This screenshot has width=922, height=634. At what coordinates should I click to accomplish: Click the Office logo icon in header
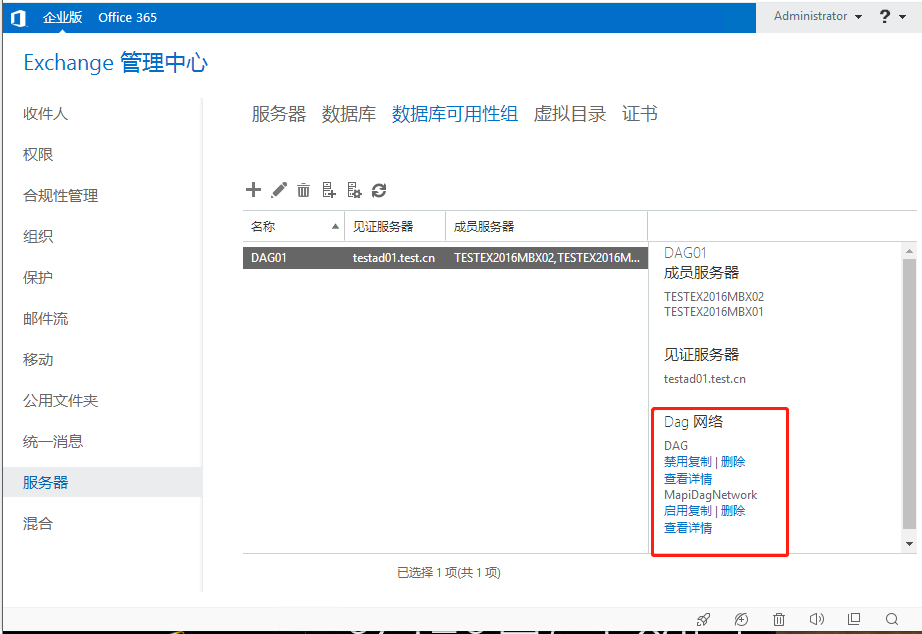coord(19,18)
